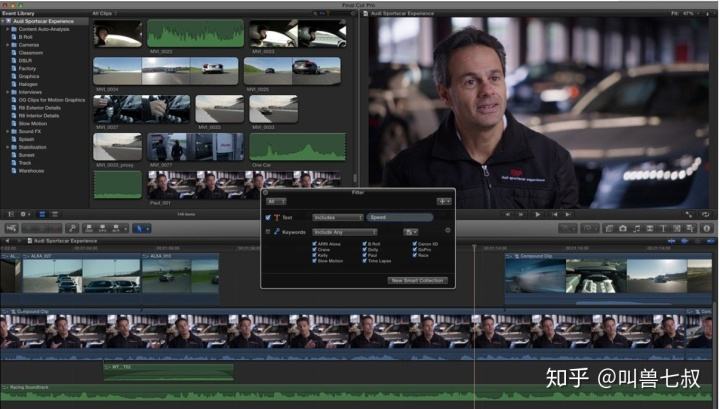Go to previous edit point
The image size is (720, 409).
pyautogui.click(x=555, y=214)
